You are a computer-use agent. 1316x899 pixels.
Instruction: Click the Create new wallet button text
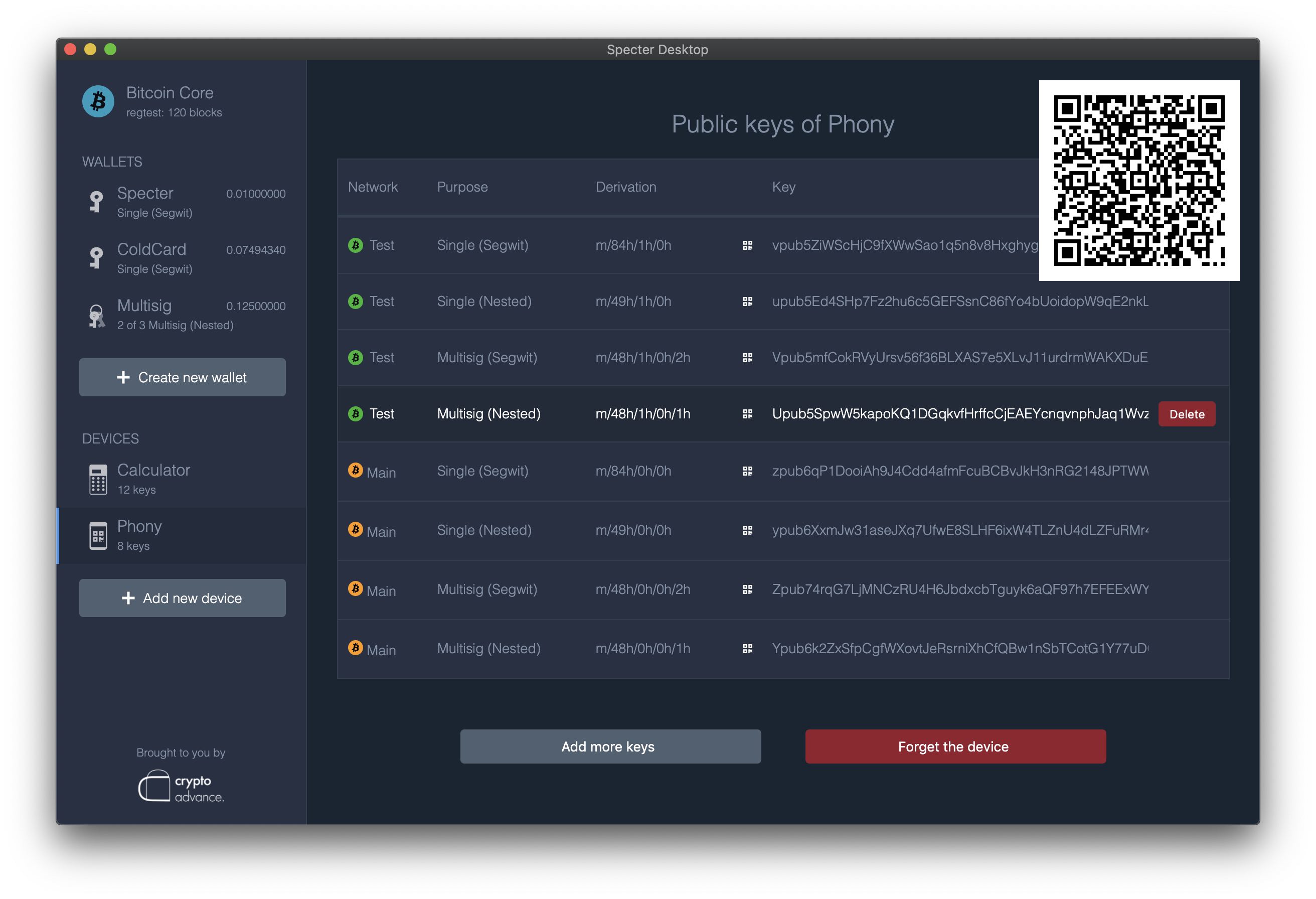coord(192,377)
